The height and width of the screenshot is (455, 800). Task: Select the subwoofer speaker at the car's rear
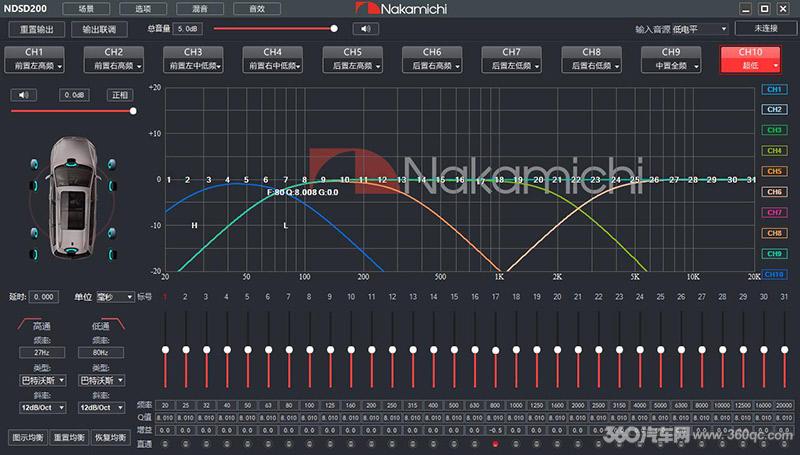(71, 251)
